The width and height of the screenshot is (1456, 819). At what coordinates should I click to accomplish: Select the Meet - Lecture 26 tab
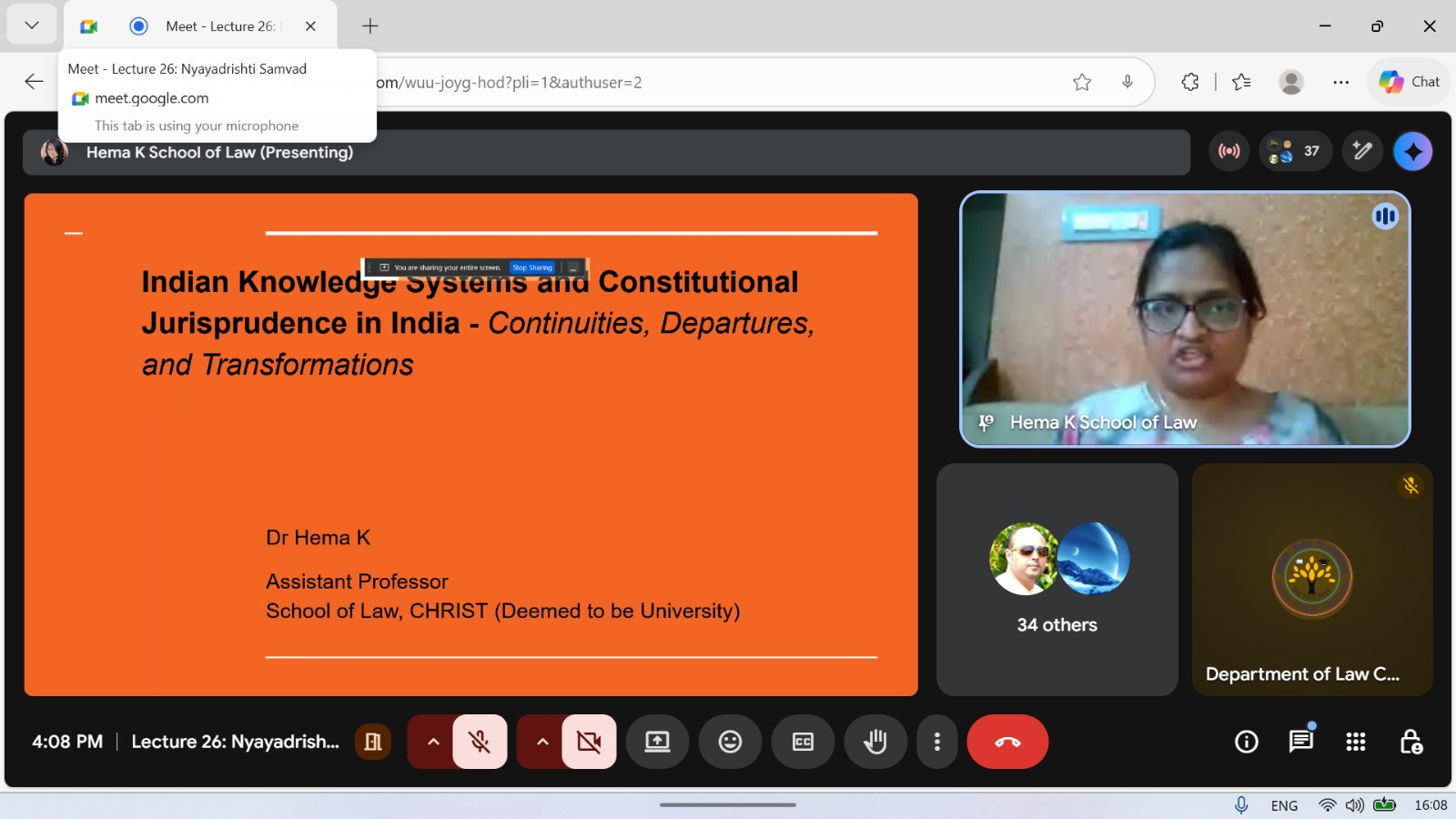click(x=218, y=26)
